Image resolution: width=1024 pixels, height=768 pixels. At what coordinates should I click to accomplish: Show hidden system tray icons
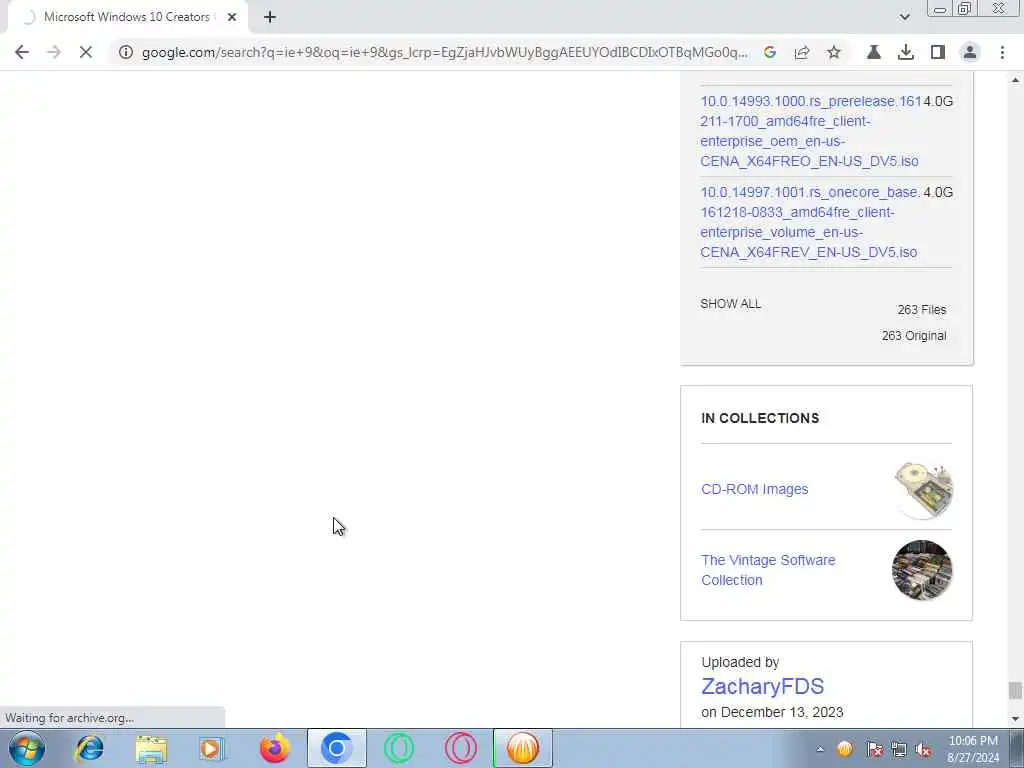(820, 749)
